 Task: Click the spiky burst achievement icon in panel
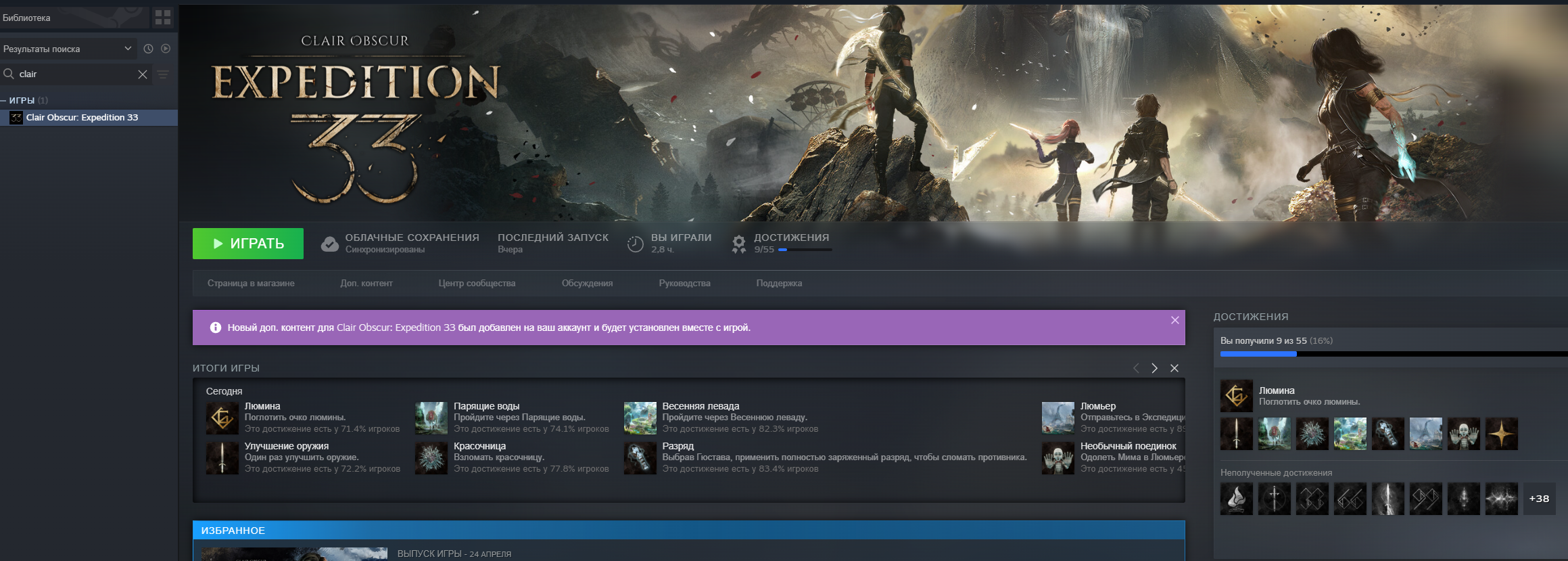1312,434
